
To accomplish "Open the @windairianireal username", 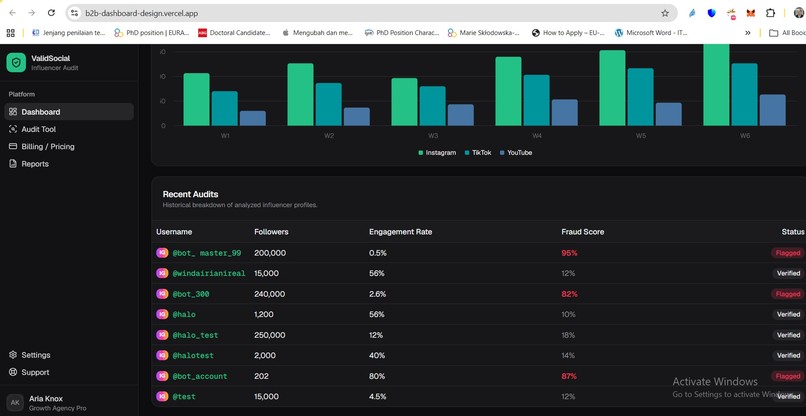I will [x=209, y=274].
